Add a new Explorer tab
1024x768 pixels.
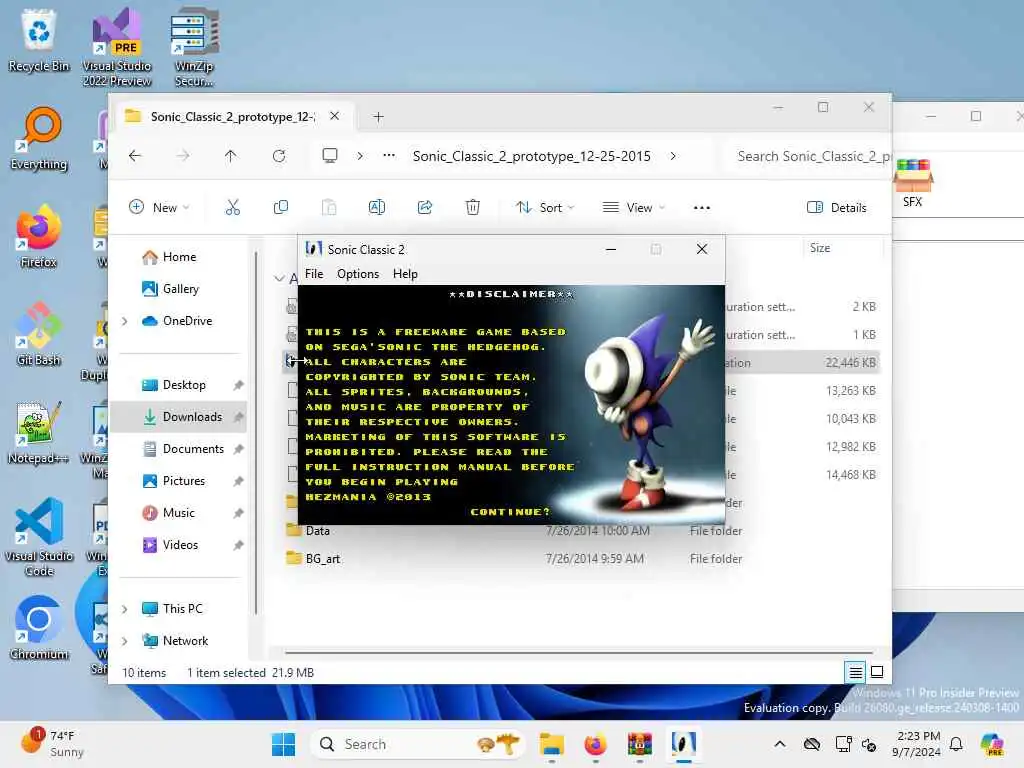378,117
